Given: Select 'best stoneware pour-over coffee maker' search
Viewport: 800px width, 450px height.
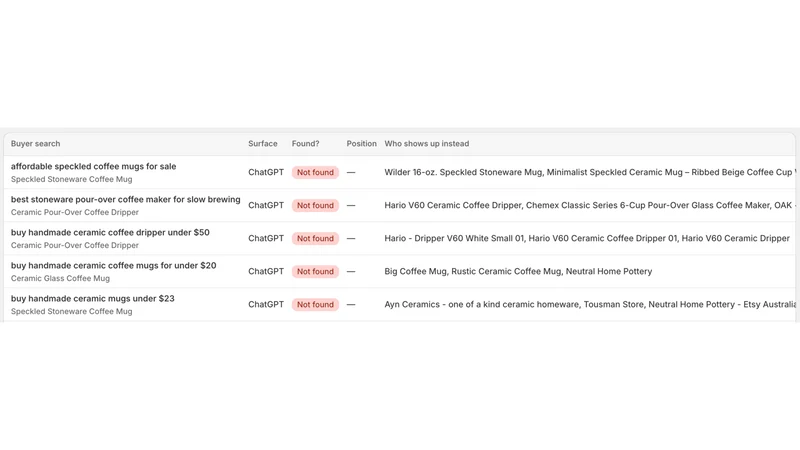Looking at the screenshot, I should click(x=126, y=199).
